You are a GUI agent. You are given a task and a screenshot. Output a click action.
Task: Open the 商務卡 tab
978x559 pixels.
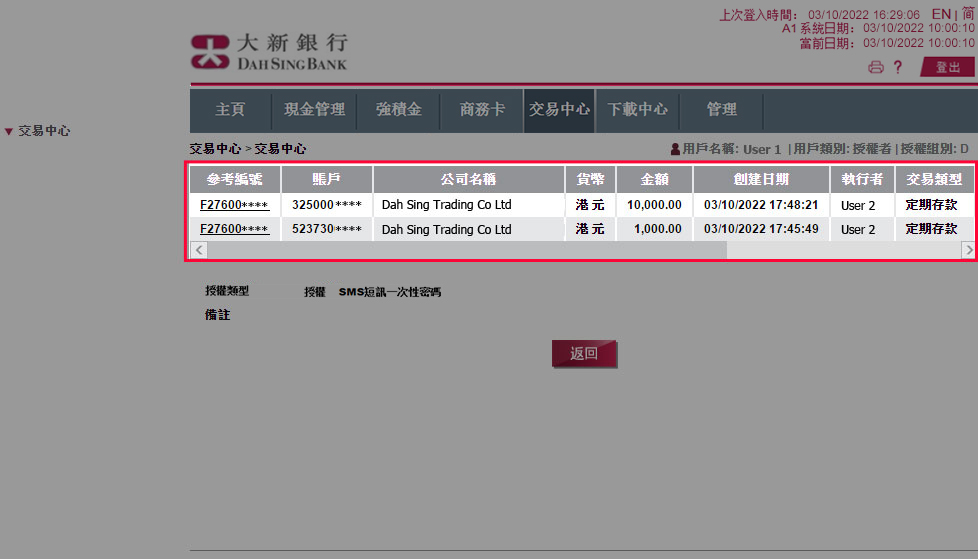click(x=482, y=110)
